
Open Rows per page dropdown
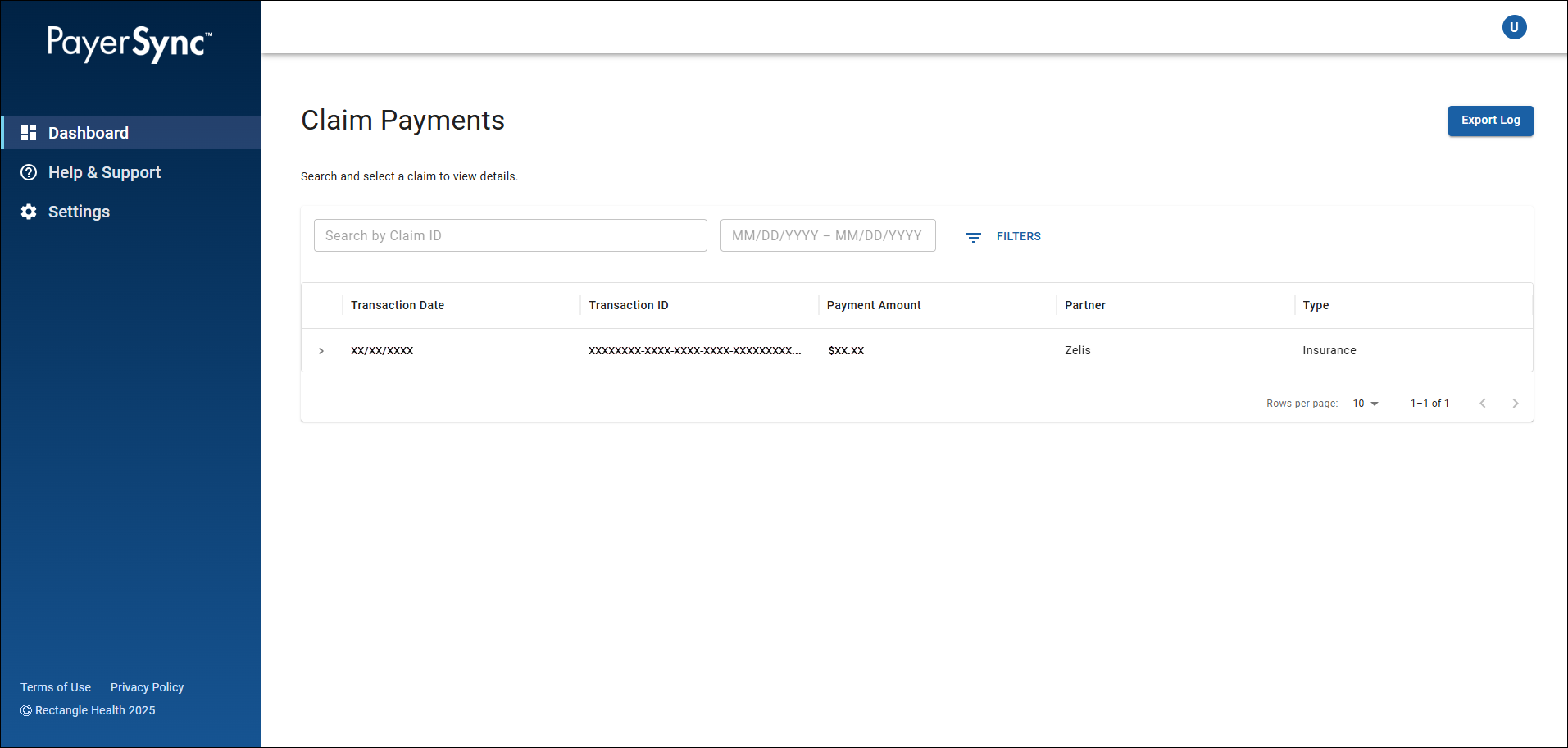pos(1366,404)
